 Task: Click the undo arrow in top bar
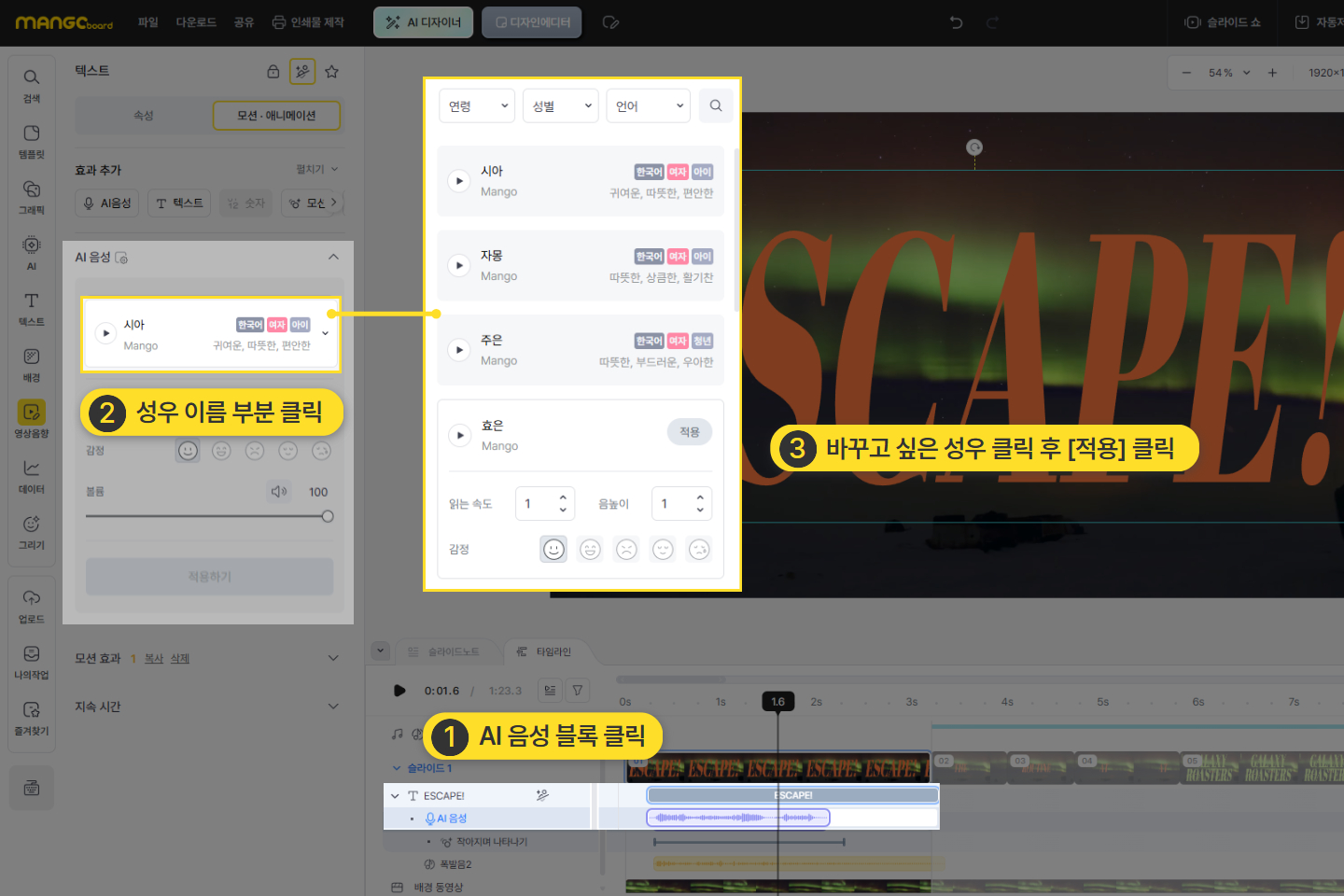point(956,22)
